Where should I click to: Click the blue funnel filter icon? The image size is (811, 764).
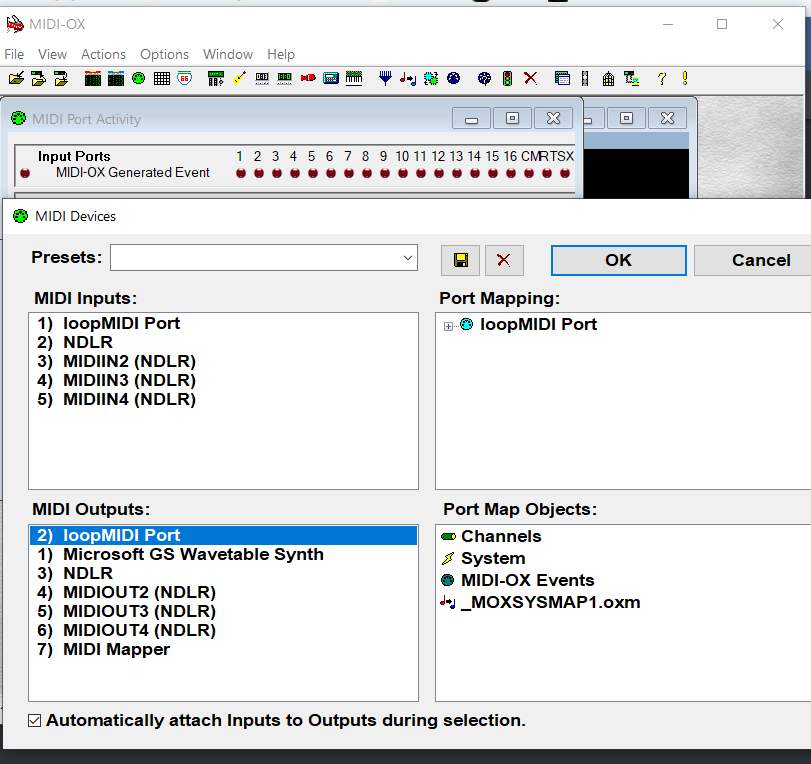385,79
